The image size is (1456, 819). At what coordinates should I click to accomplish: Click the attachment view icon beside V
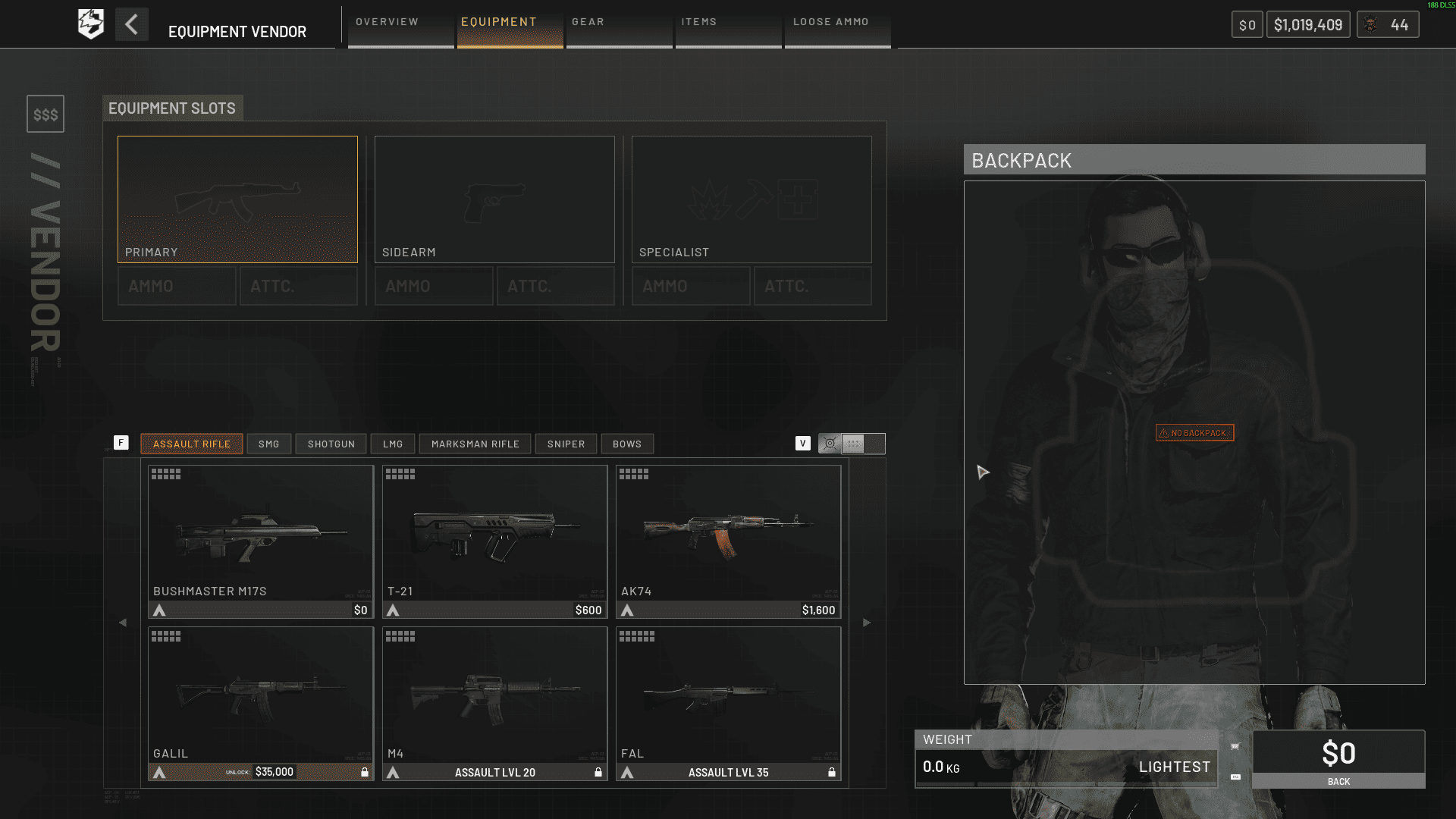pyautogui.click(x=830, y=444)
